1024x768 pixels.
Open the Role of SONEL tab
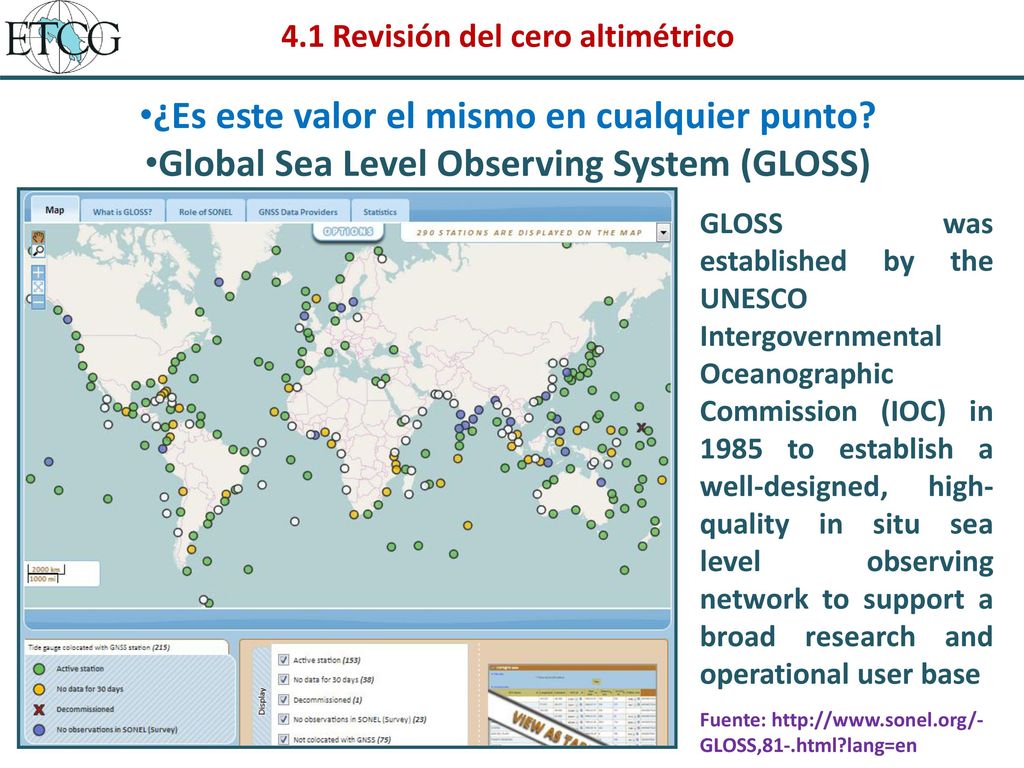coord(205,212)
